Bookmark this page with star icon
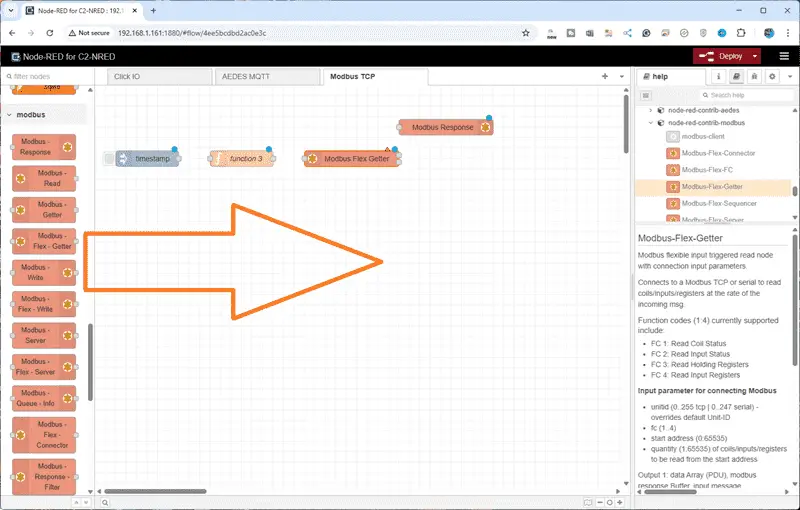 pyautogui.click(x=526, y=33)
